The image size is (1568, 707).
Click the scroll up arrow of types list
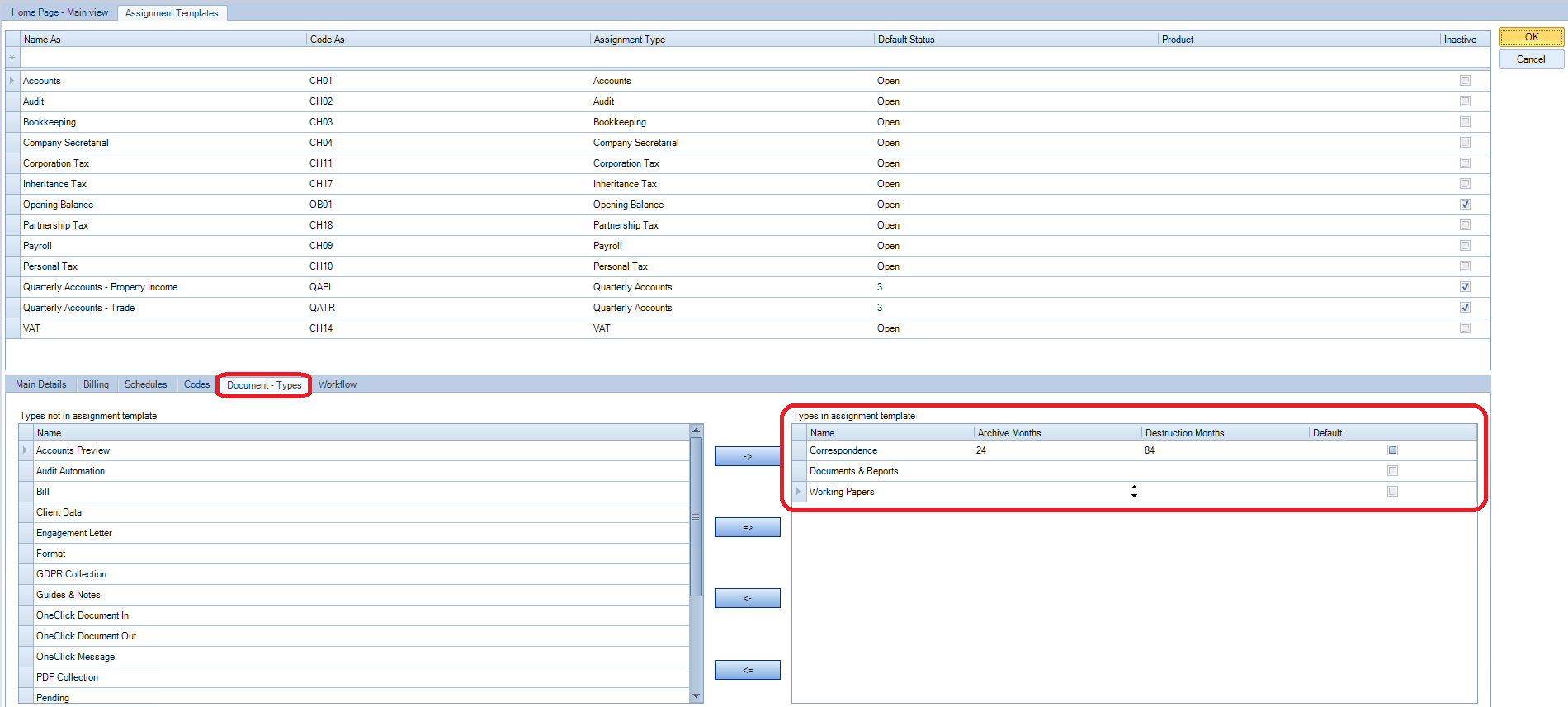tap(696, 431)
